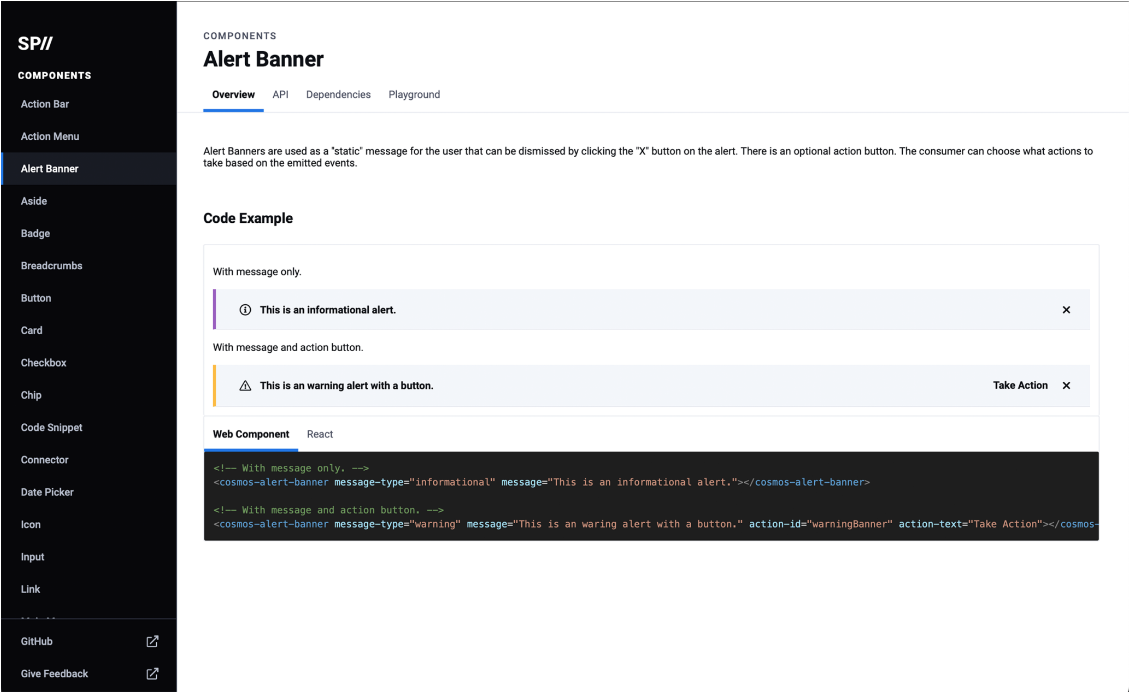The height and width of the screenshot is (692, 1129).
Task: Close the warning alert banner
Action: click(1066, 386)
